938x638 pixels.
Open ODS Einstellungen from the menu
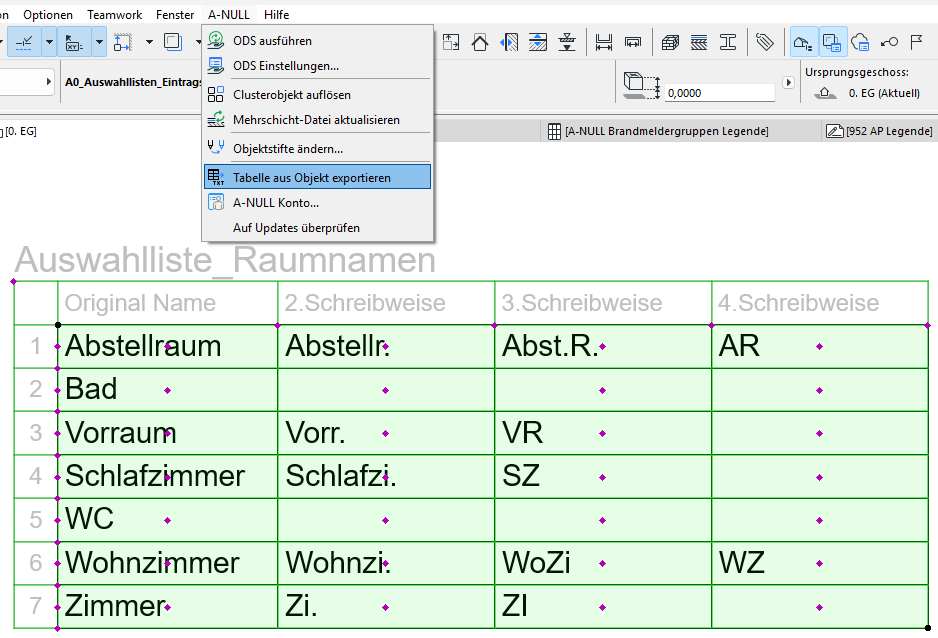[x=285, y=66]
